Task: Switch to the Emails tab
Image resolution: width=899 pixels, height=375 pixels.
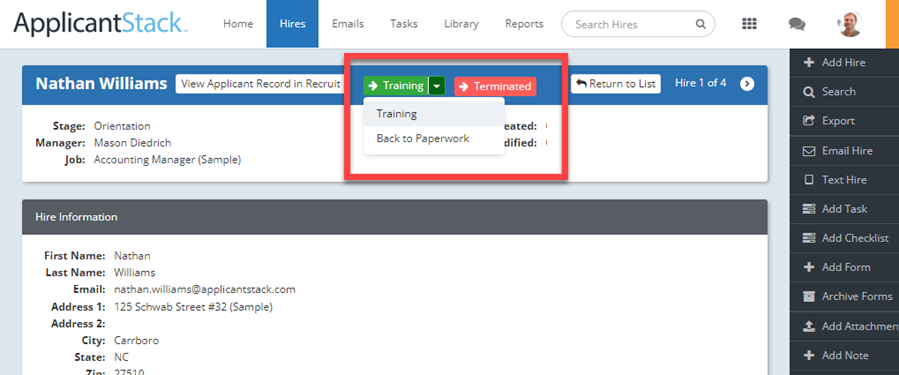Action: (x=347, y=24)
